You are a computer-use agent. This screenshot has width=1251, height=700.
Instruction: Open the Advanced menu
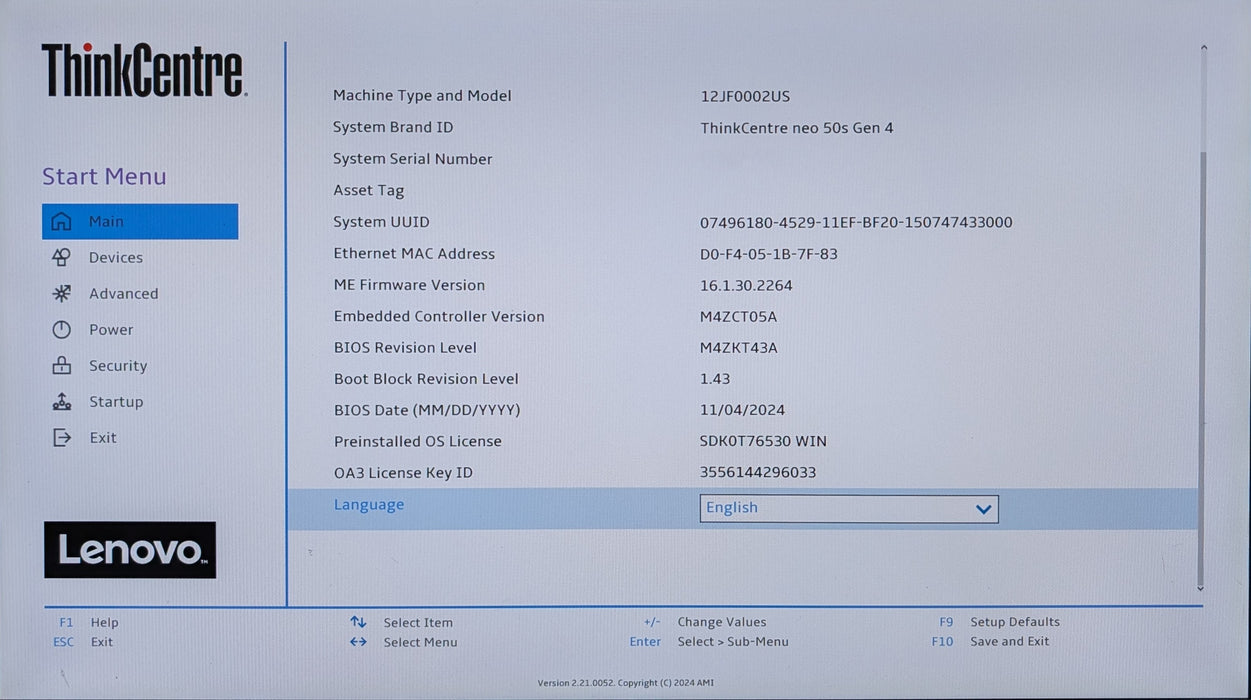pos(124,294)
